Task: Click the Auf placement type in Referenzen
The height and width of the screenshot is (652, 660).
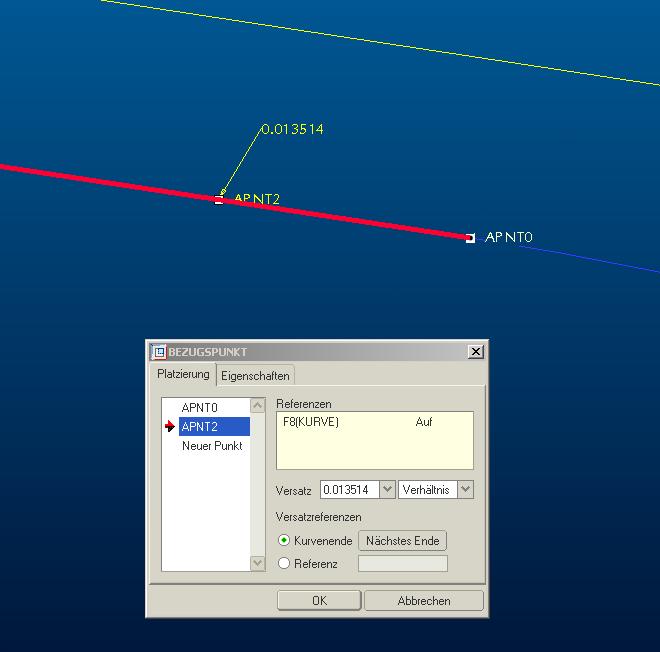Action: 423,422
